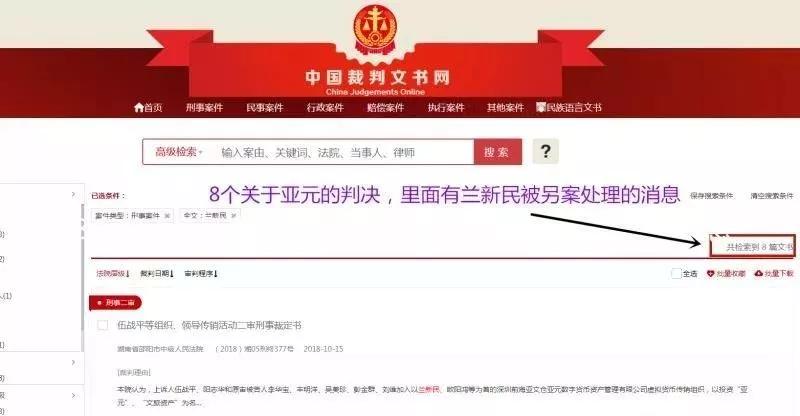
Task: Check the 全选 select-all checkbox
Action: point(676,274)
